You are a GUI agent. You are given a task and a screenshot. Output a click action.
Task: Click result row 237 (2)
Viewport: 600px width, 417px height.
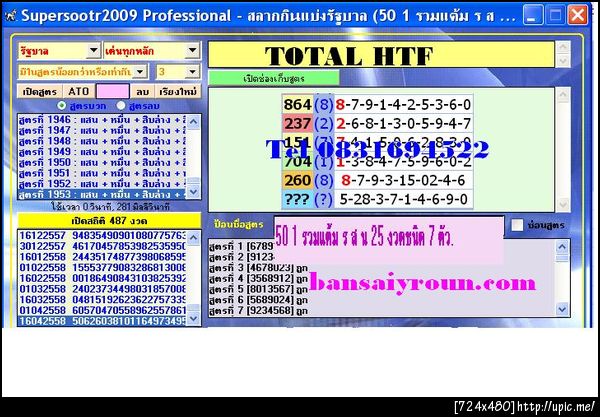tap(378, 123)
